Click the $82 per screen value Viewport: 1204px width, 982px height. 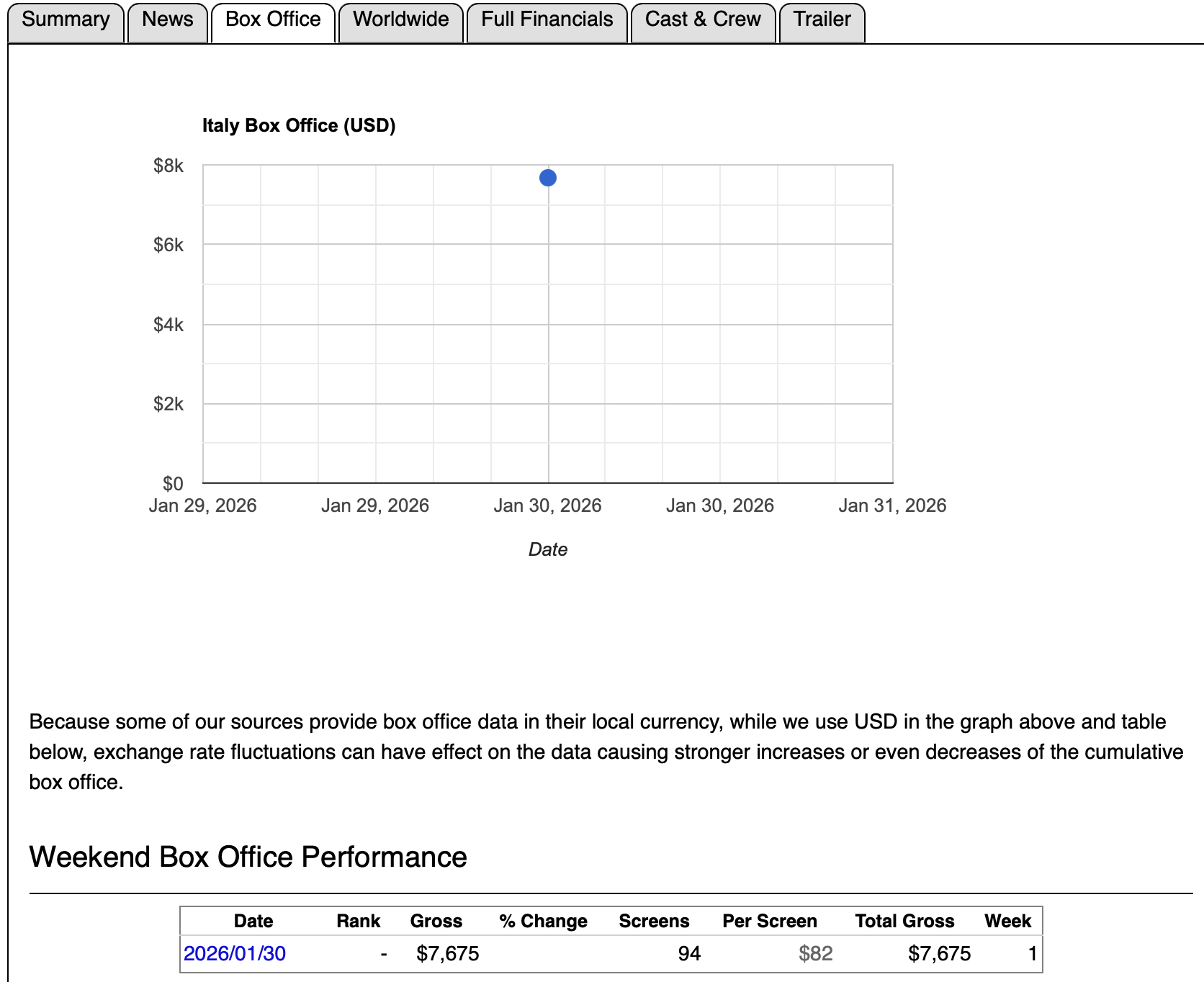tap(815, 954)
